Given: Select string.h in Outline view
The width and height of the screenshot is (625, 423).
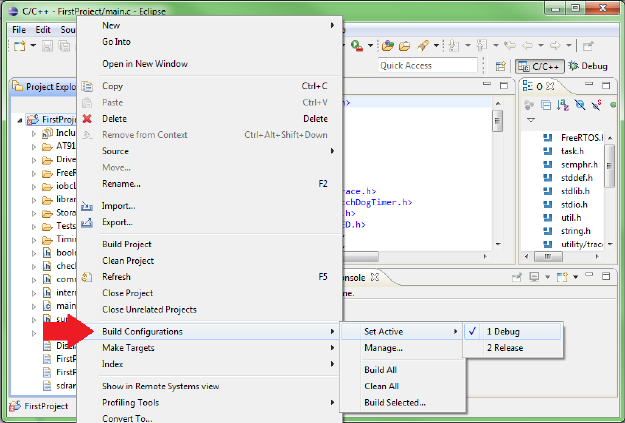Looking at the screenshot, I should [x=576, y=231].
